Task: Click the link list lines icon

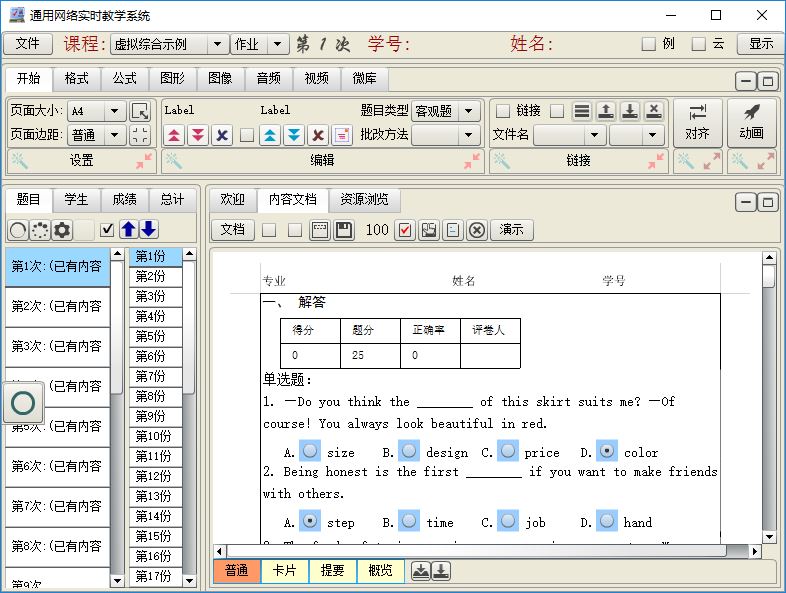Action: (581, 111)
